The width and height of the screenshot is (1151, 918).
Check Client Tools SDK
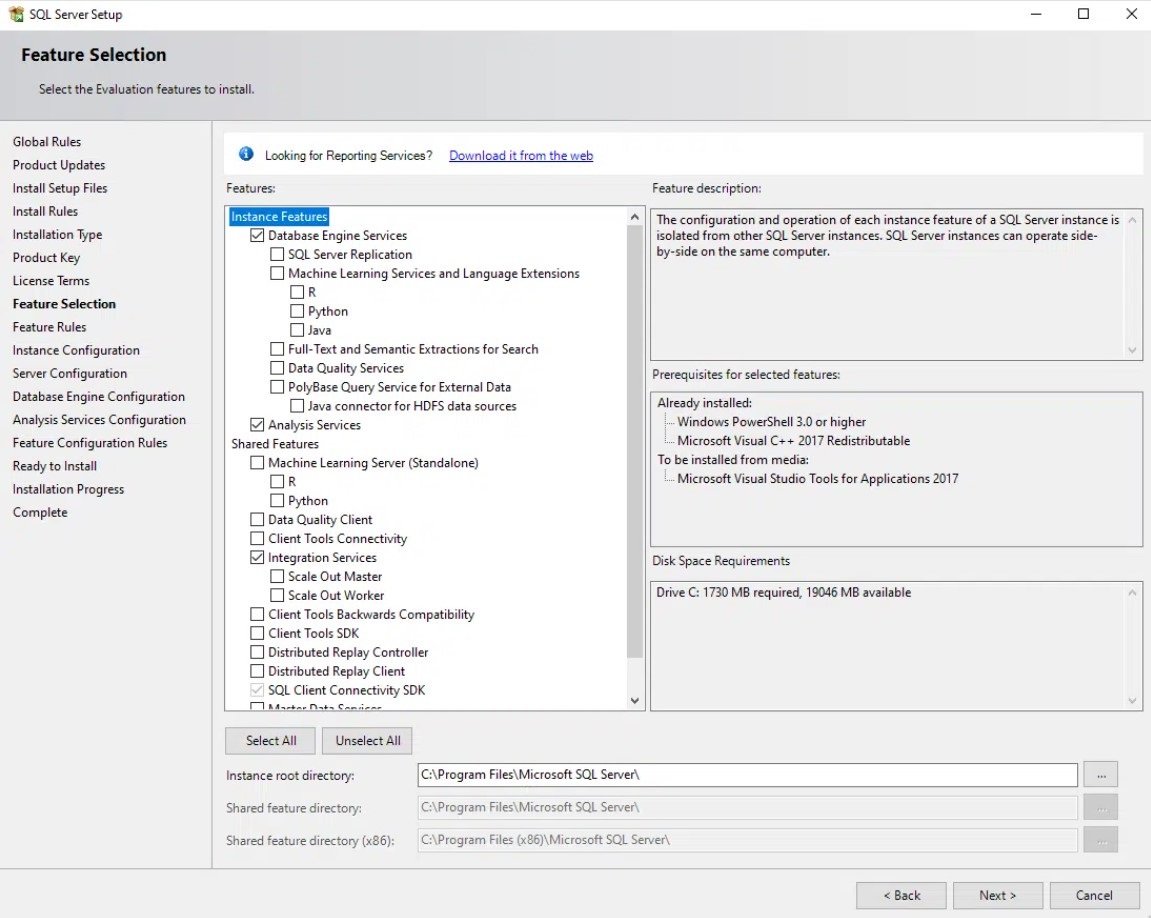tap(257, 633)
